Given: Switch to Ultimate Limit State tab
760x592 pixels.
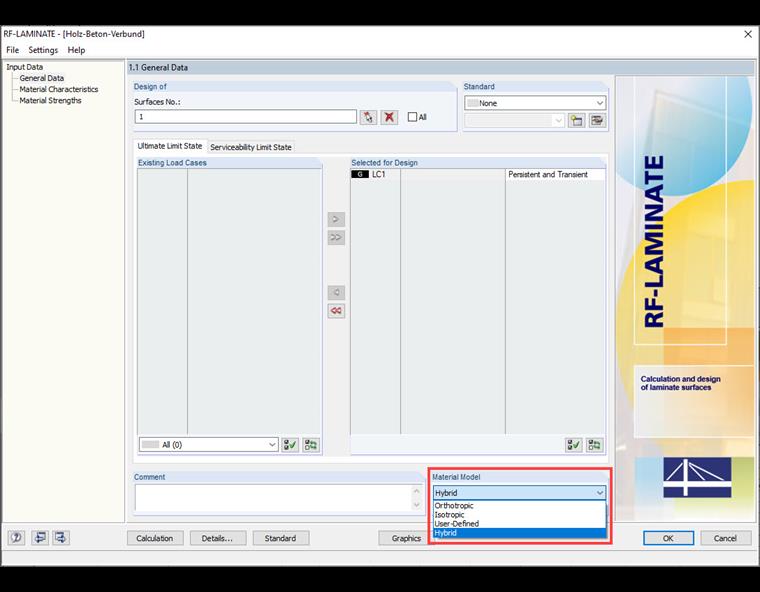Looking at the screenshot, I should click(x=170, y=146).
